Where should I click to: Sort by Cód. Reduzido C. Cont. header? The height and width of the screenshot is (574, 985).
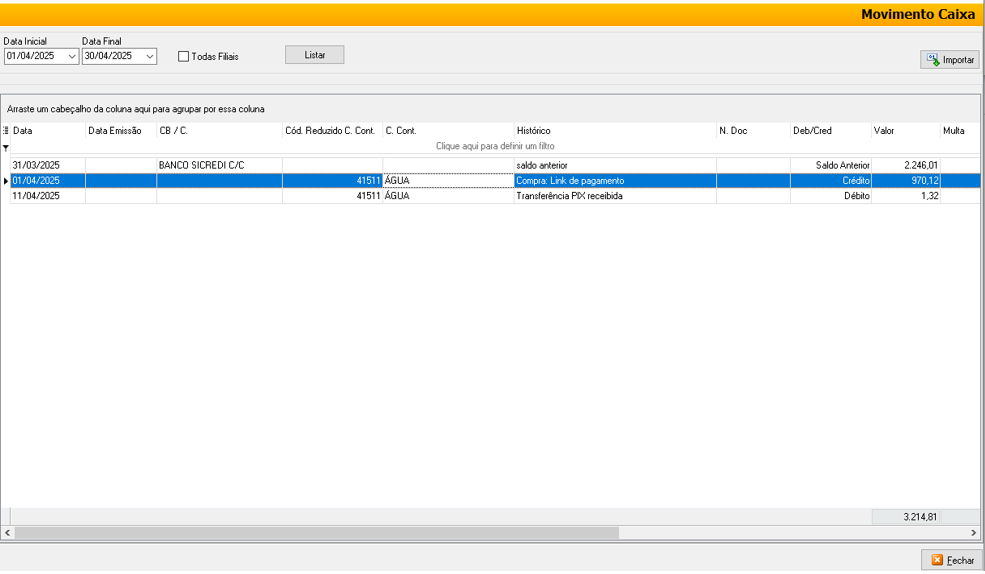pos(332,131)
